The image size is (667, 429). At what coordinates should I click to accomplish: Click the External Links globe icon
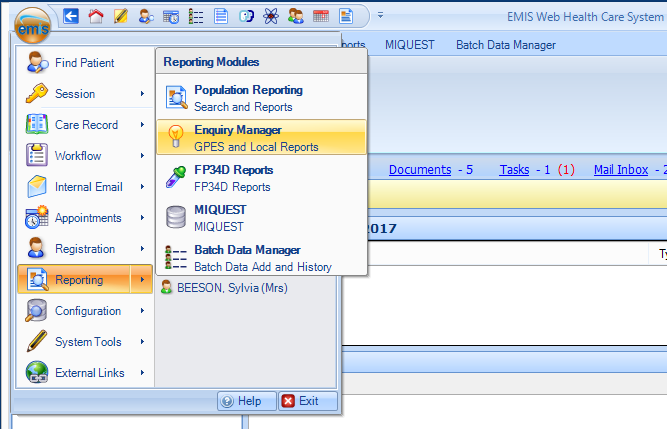[37, 372]
